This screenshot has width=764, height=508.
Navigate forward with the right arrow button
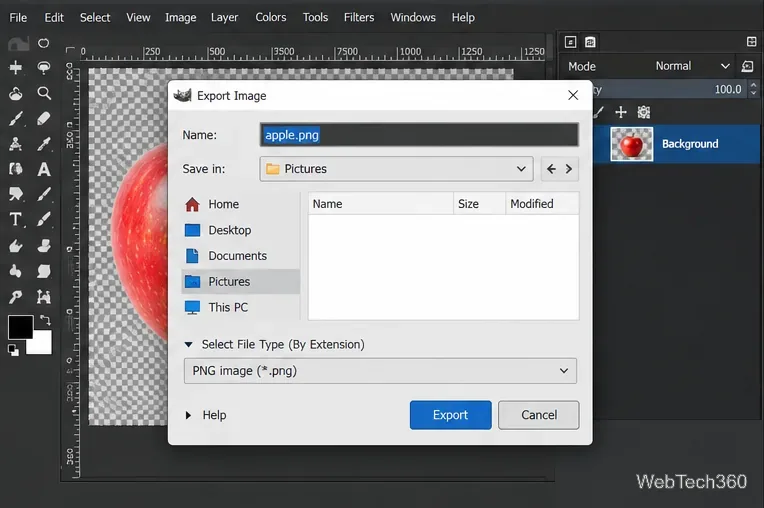pyautogui.click(x=569, y=169)
